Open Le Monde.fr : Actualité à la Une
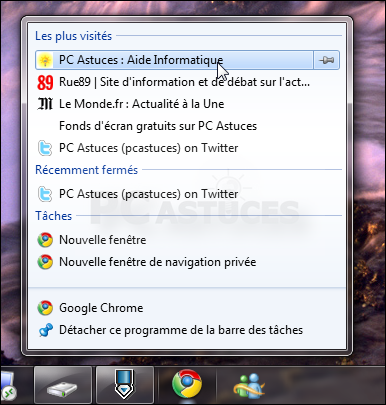The width and height of the screenshot is (386, 405). [187, 104]
